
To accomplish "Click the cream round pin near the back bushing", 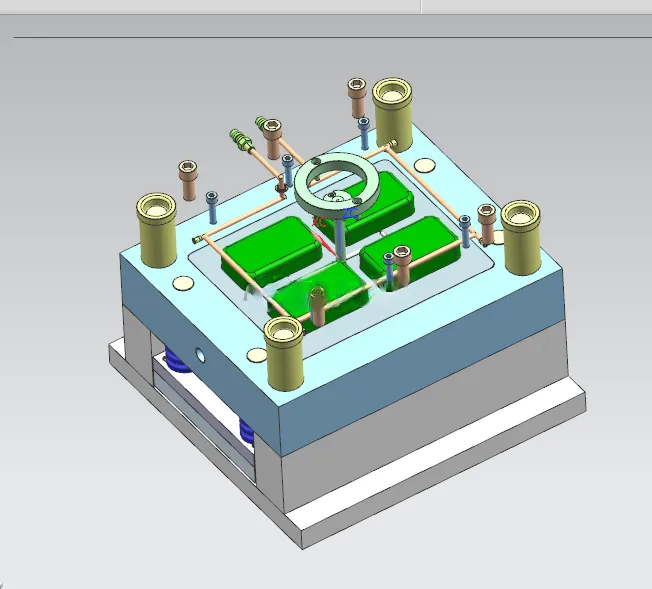I will pos(425,165).
